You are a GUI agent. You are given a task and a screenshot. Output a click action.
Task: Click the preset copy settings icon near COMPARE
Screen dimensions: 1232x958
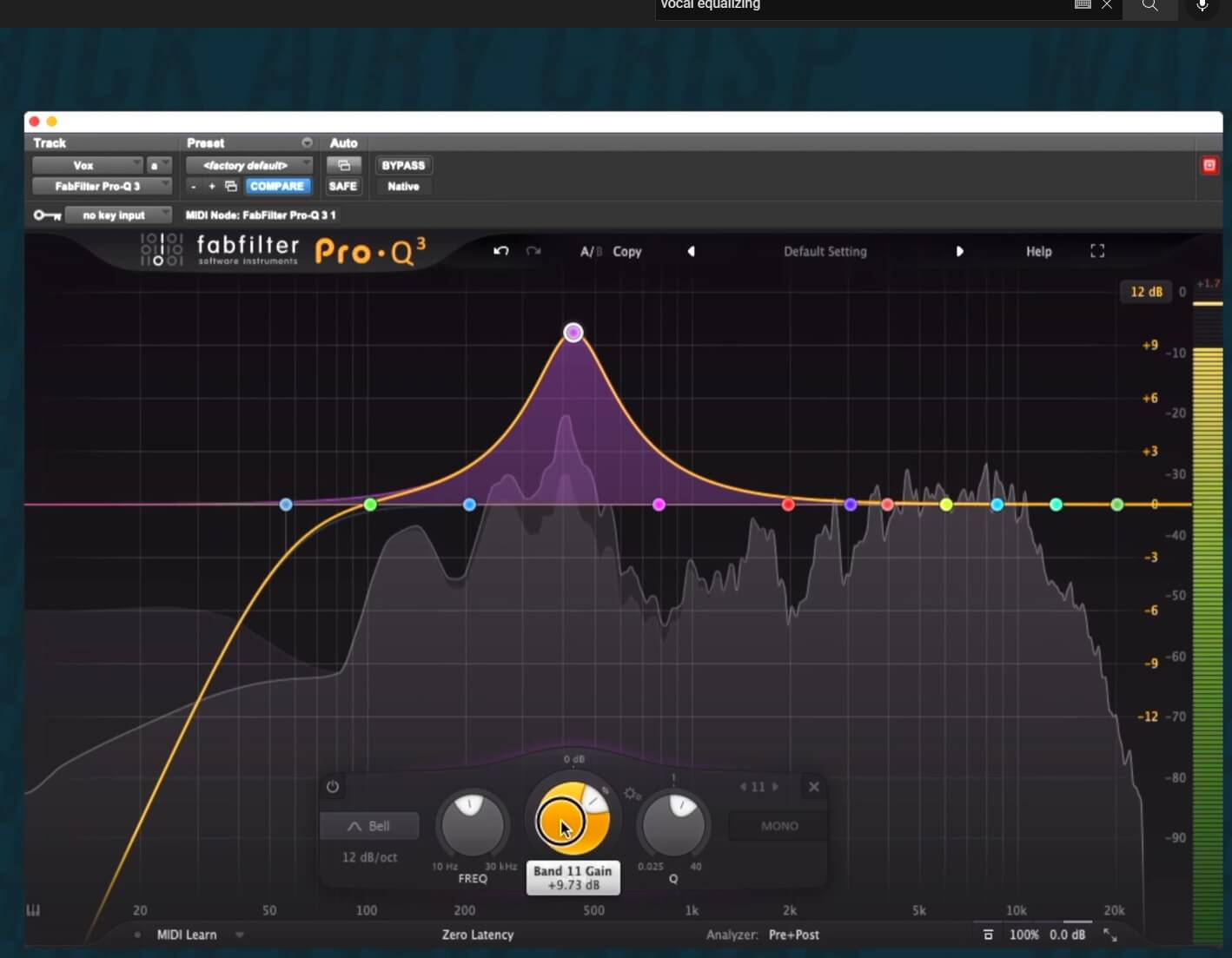(x=231, y=186)
